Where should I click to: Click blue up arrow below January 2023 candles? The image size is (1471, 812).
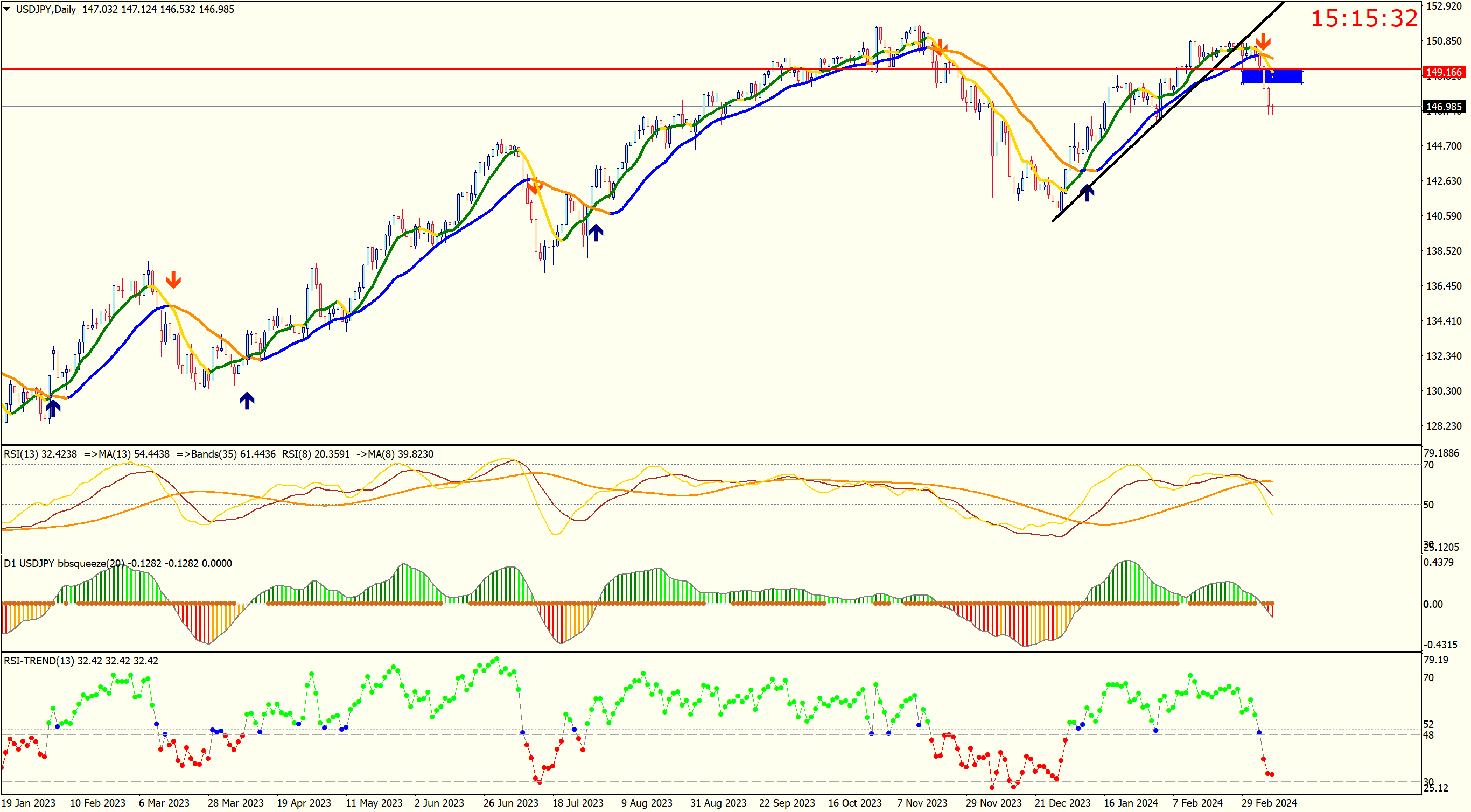pos(53,408)
